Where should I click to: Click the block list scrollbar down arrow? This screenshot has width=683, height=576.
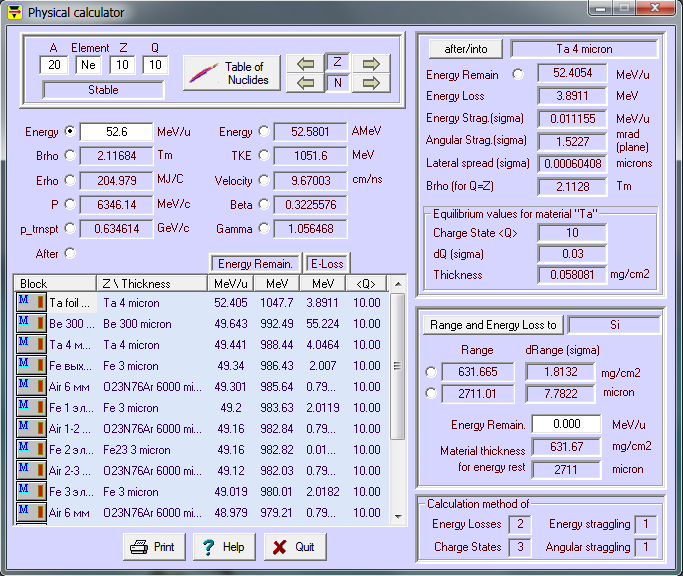click(x=398, y=517)
